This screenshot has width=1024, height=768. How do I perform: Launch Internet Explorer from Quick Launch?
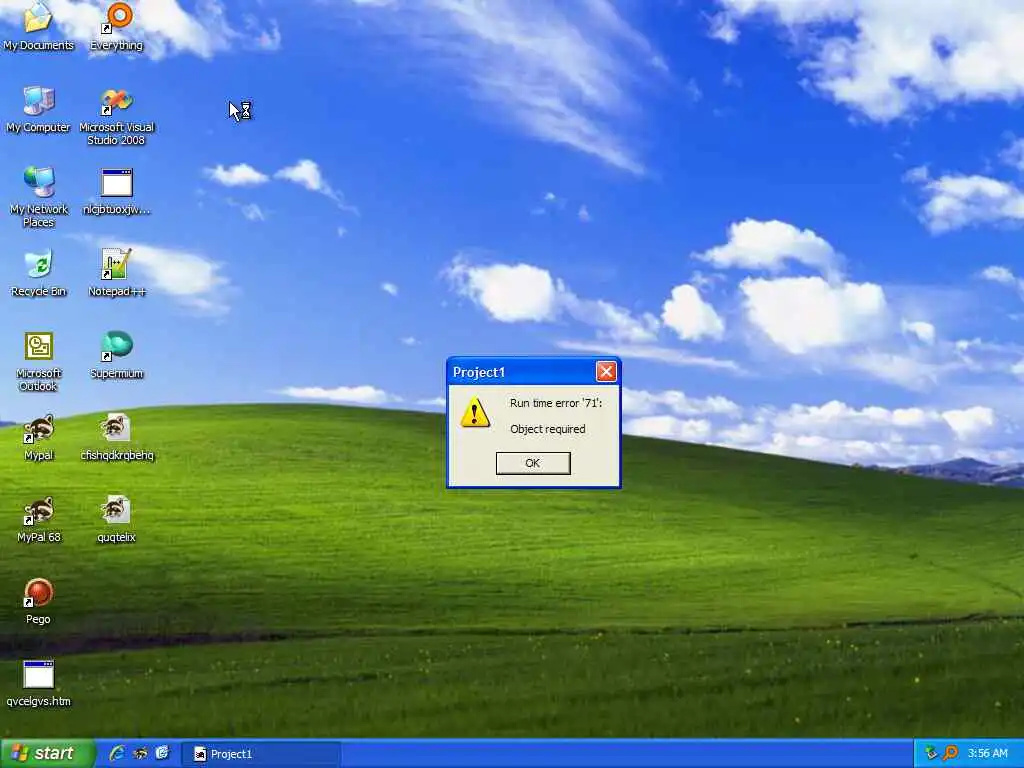pos(117,754)
